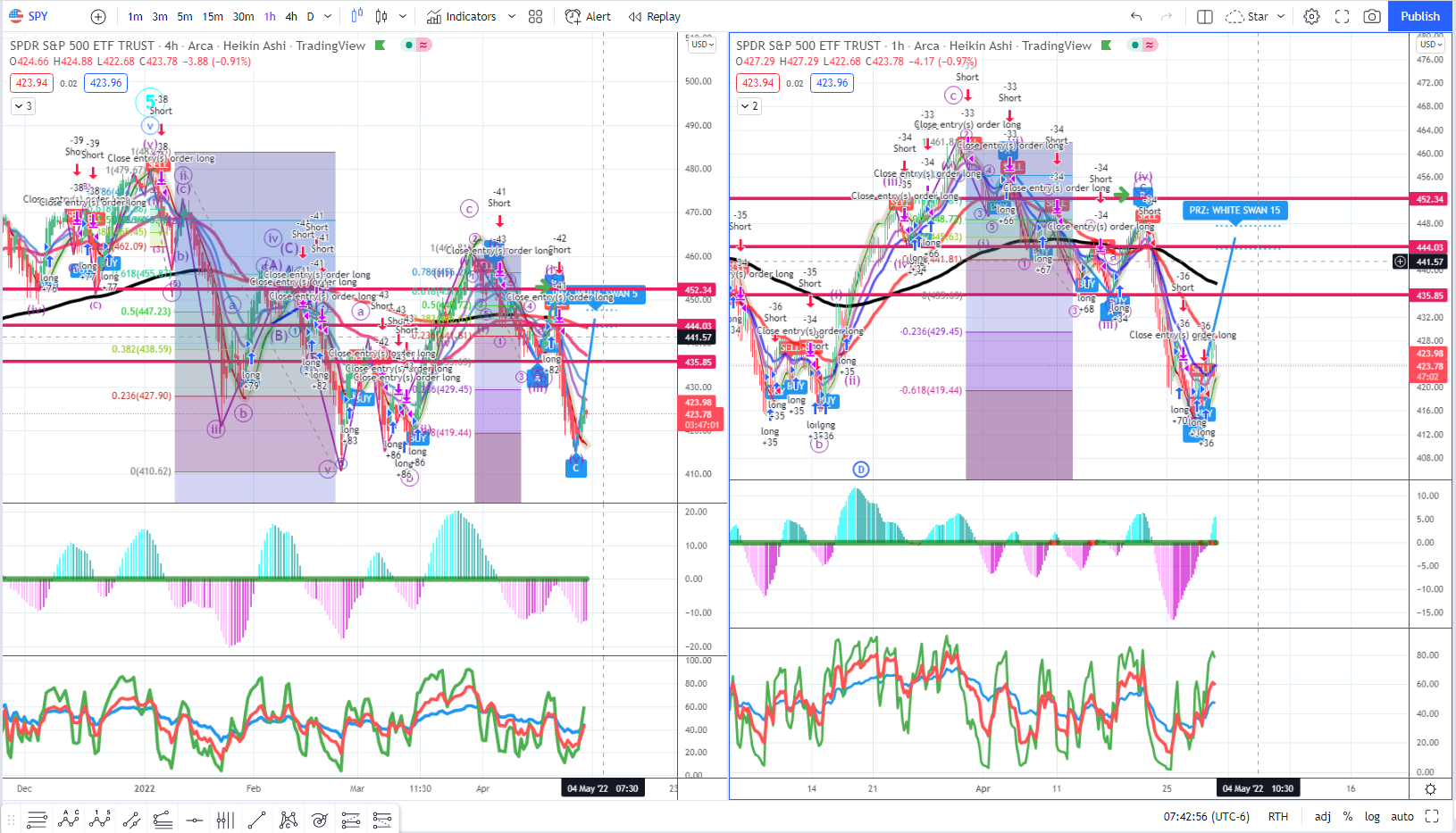Toggle adj dividend adjustment
The width and height of the screenshot is (1456, 833).
click(1323, 816)
